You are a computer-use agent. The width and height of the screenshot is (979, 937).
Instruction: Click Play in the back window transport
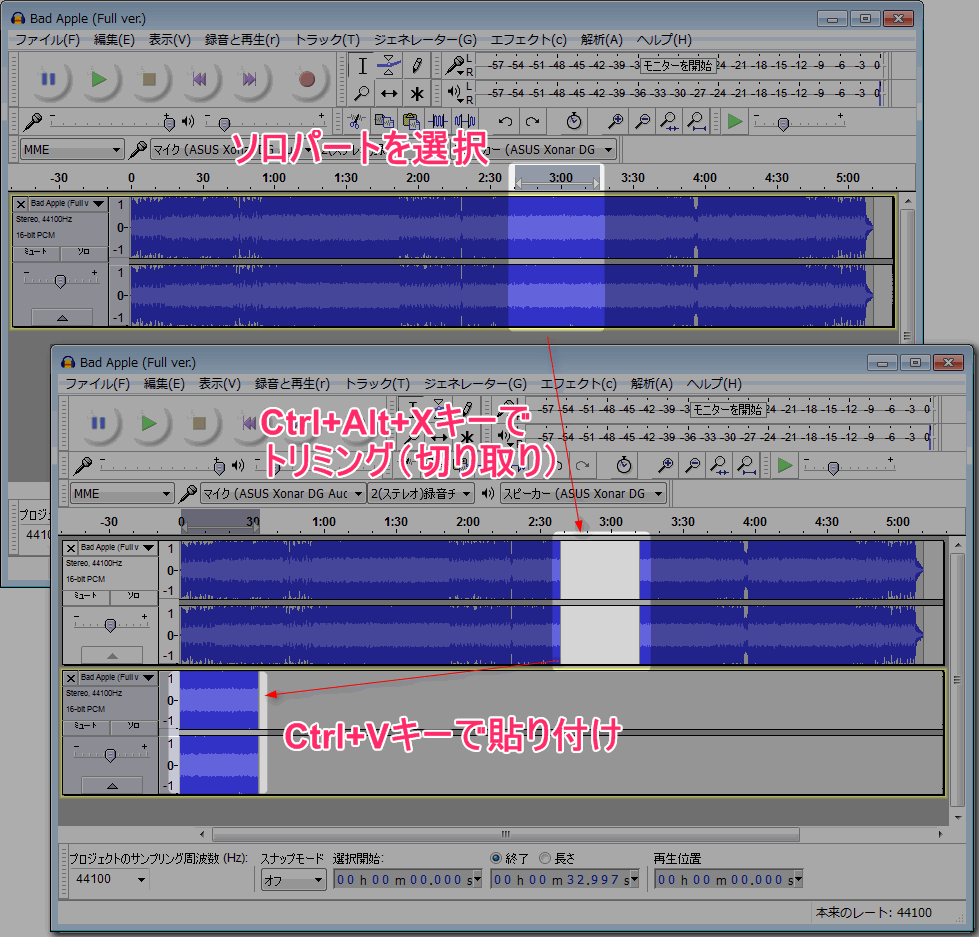coord(99,79)
